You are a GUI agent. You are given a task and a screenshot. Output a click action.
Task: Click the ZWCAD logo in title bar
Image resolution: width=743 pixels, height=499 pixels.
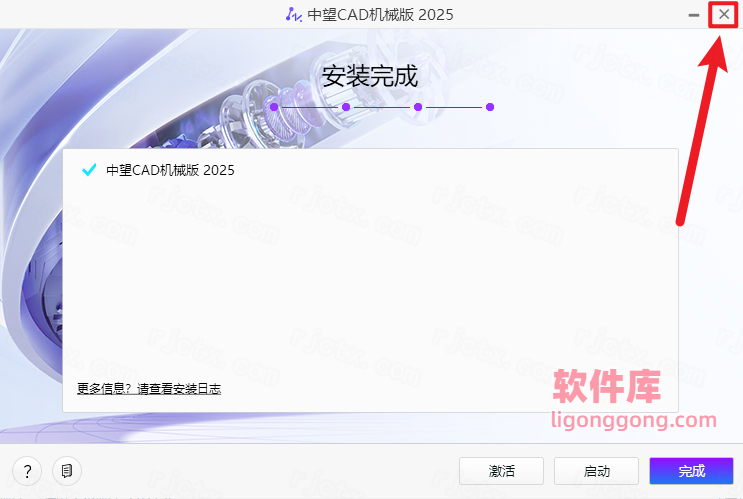(x=293, y=15)
